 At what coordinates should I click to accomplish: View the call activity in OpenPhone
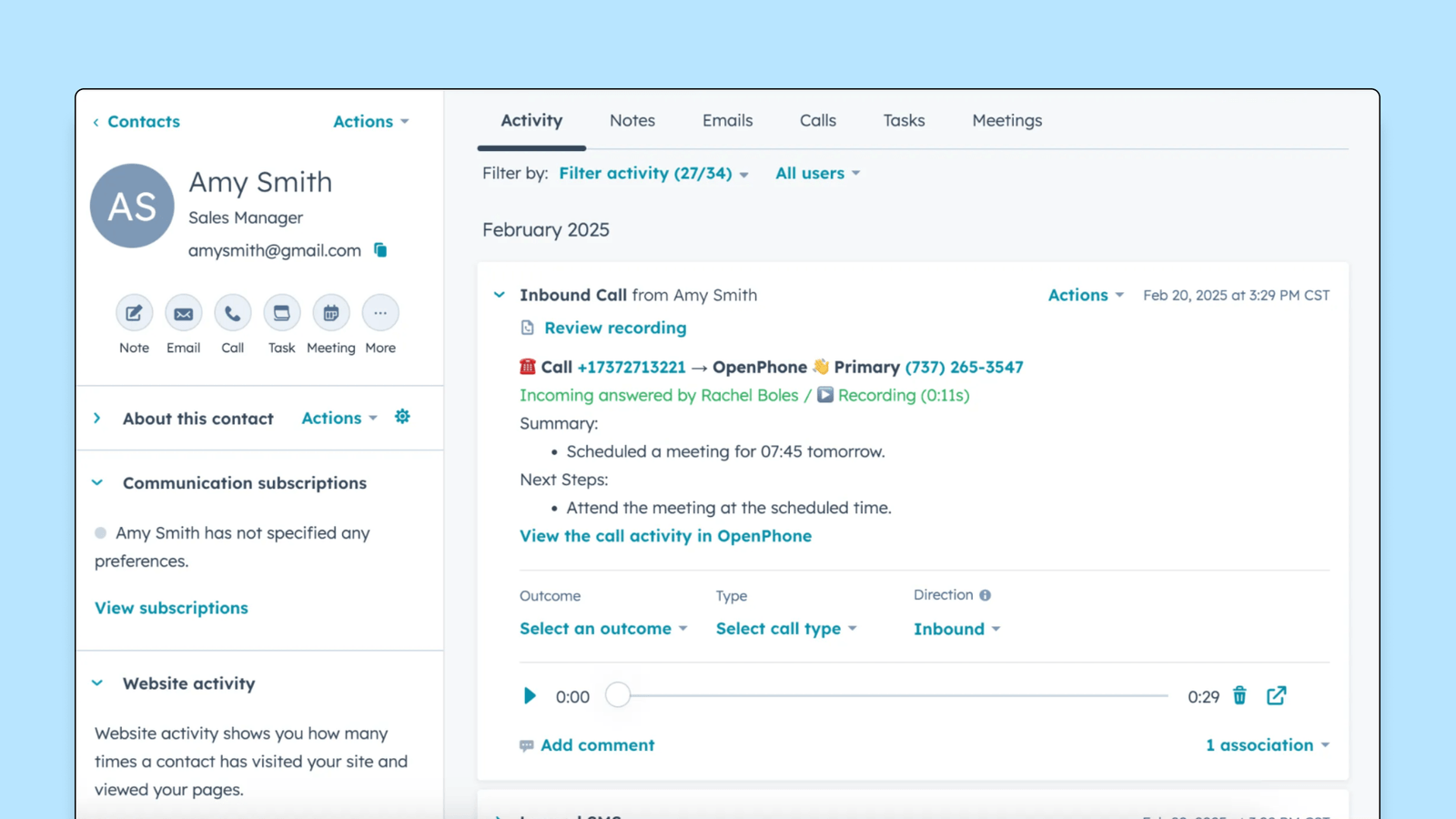coord(665,536)
